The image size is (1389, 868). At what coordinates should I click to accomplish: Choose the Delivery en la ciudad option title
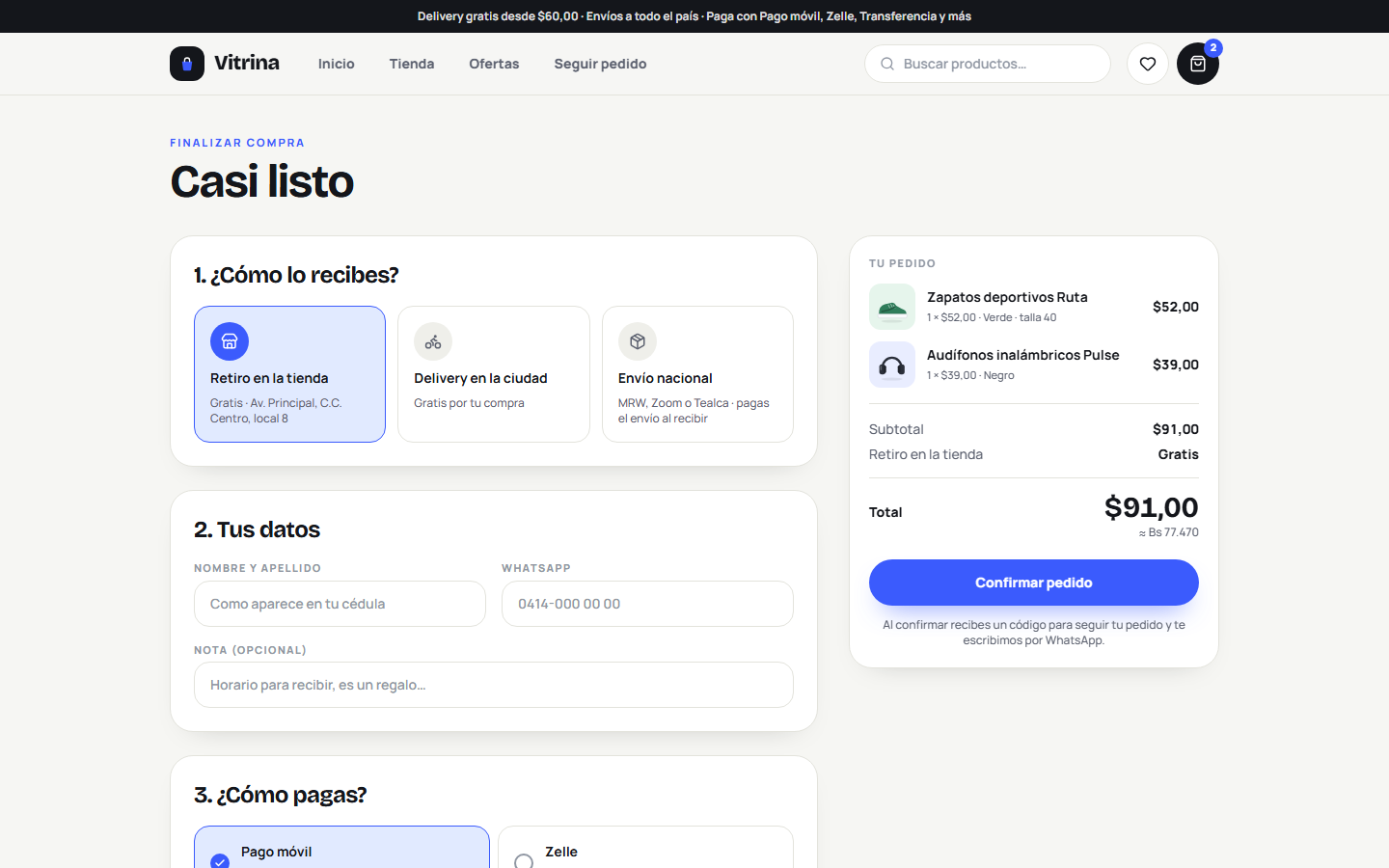pos(480,378)
